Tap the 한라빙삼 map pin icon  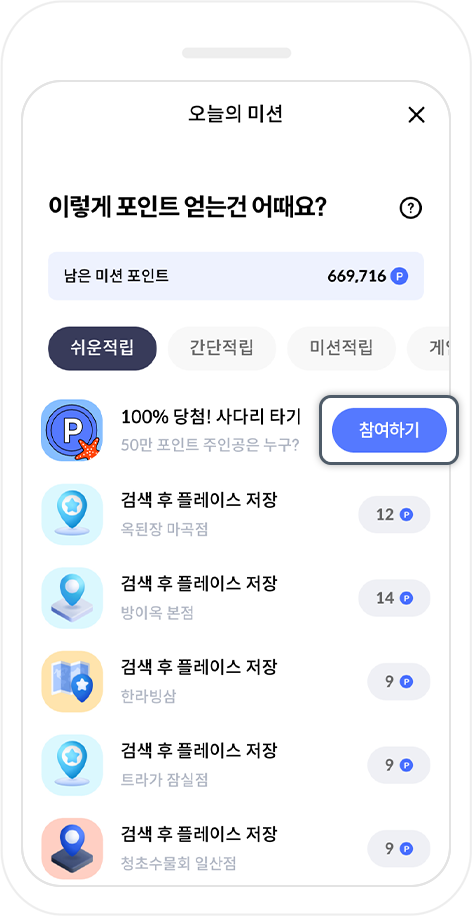pyautogui.click(x=72, y=681)
